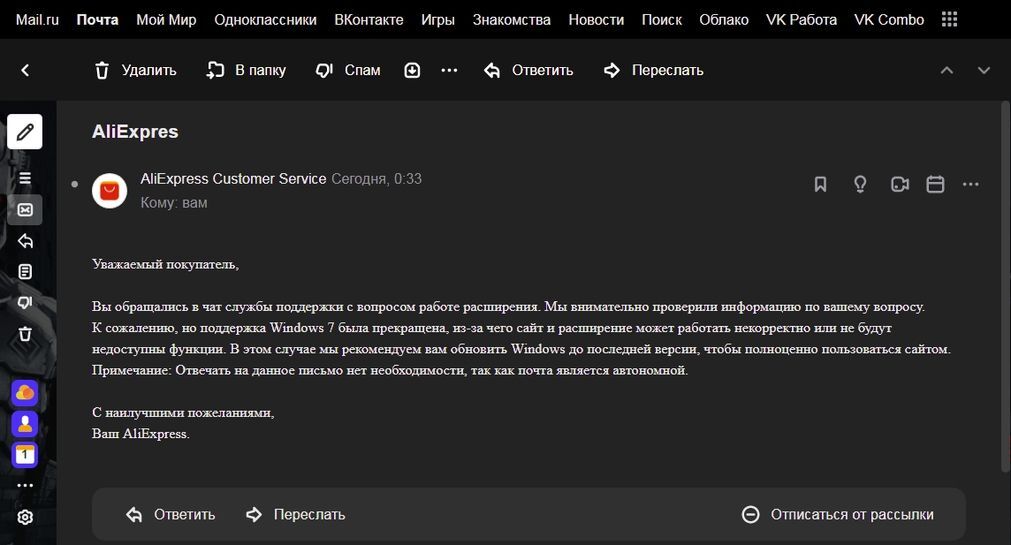The width and height of the screenshot is (1011, 545).
Task: Click the vertical scrollbar of the email
Action: [1005, 300]
